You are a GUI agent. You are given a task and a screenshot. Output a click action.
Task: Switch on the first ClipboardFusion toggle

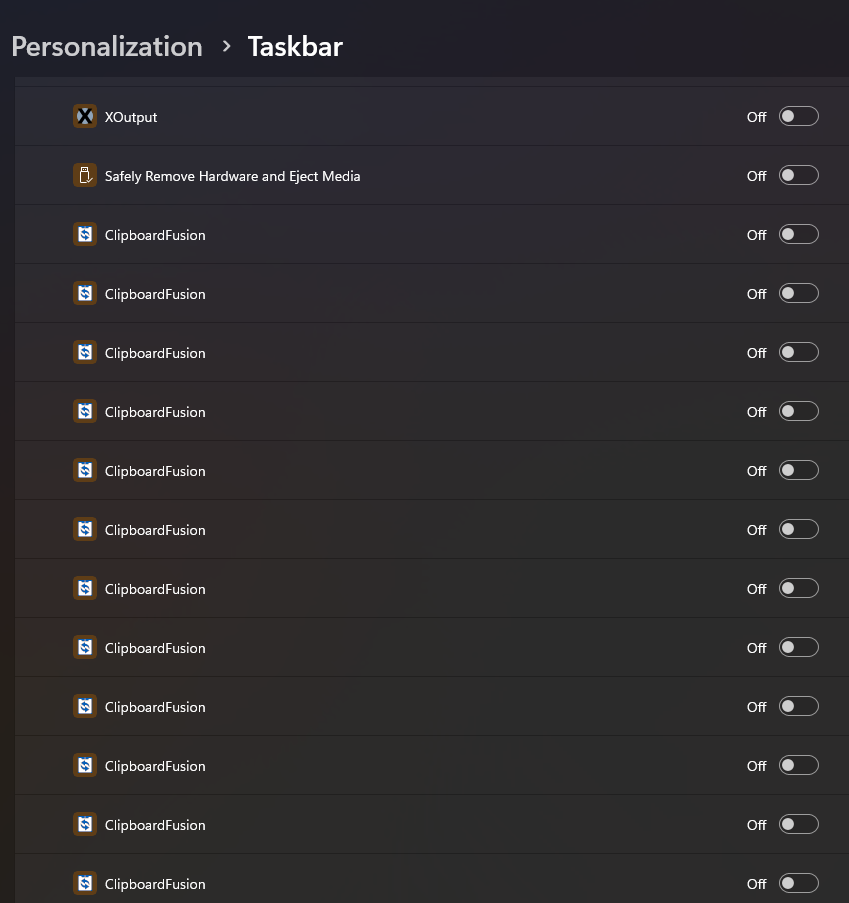[798, 235]
